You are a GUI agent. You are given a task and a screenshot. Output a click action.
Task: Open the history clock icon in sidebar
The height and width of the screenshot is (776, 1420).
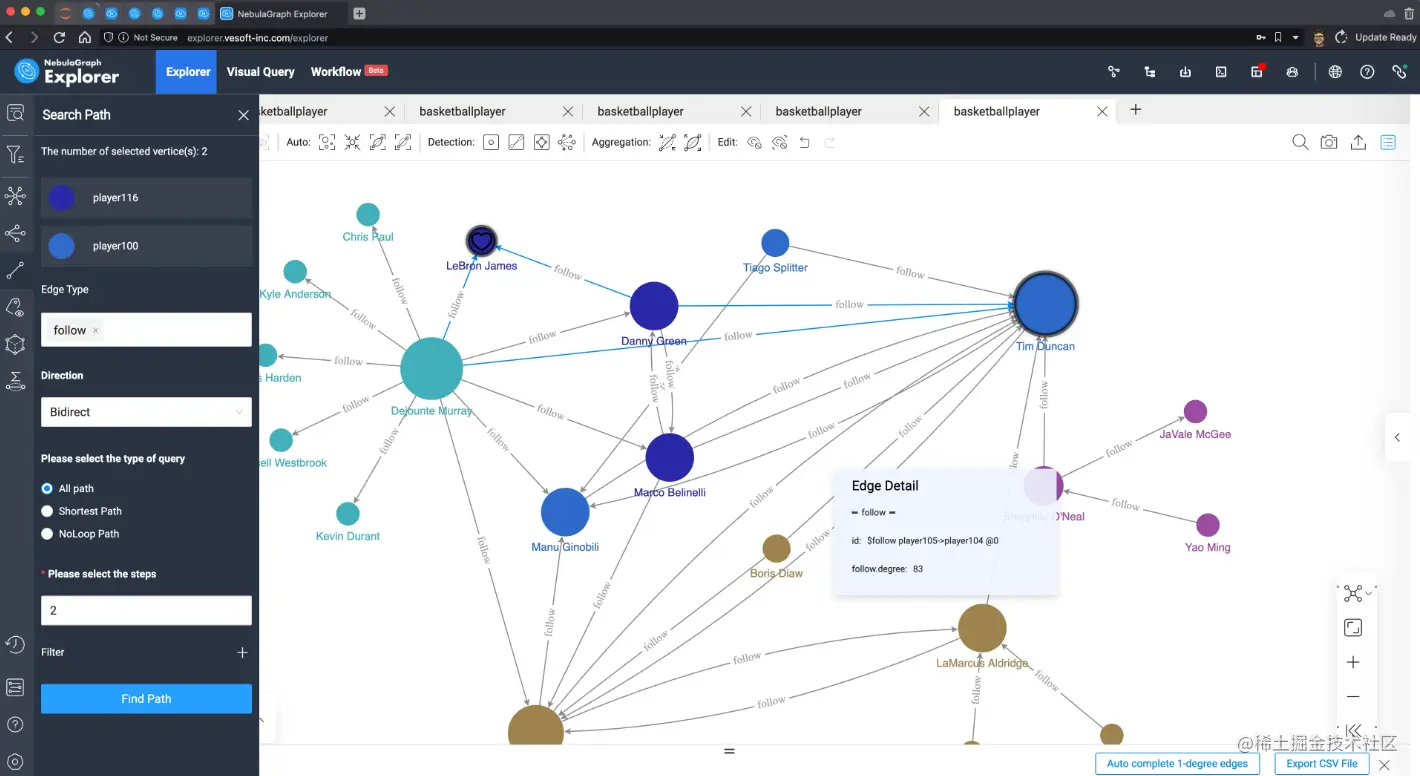[x=15, y=645]
